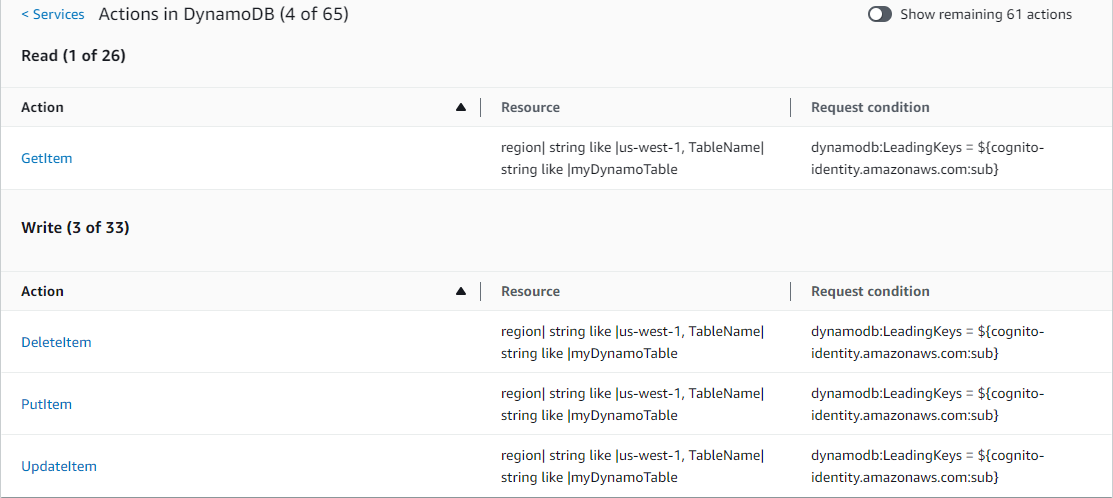Click the DeleteItem row resource text
Image resolution: width=1113 pixels, height=498 pixels.
[x=632, y=342]
